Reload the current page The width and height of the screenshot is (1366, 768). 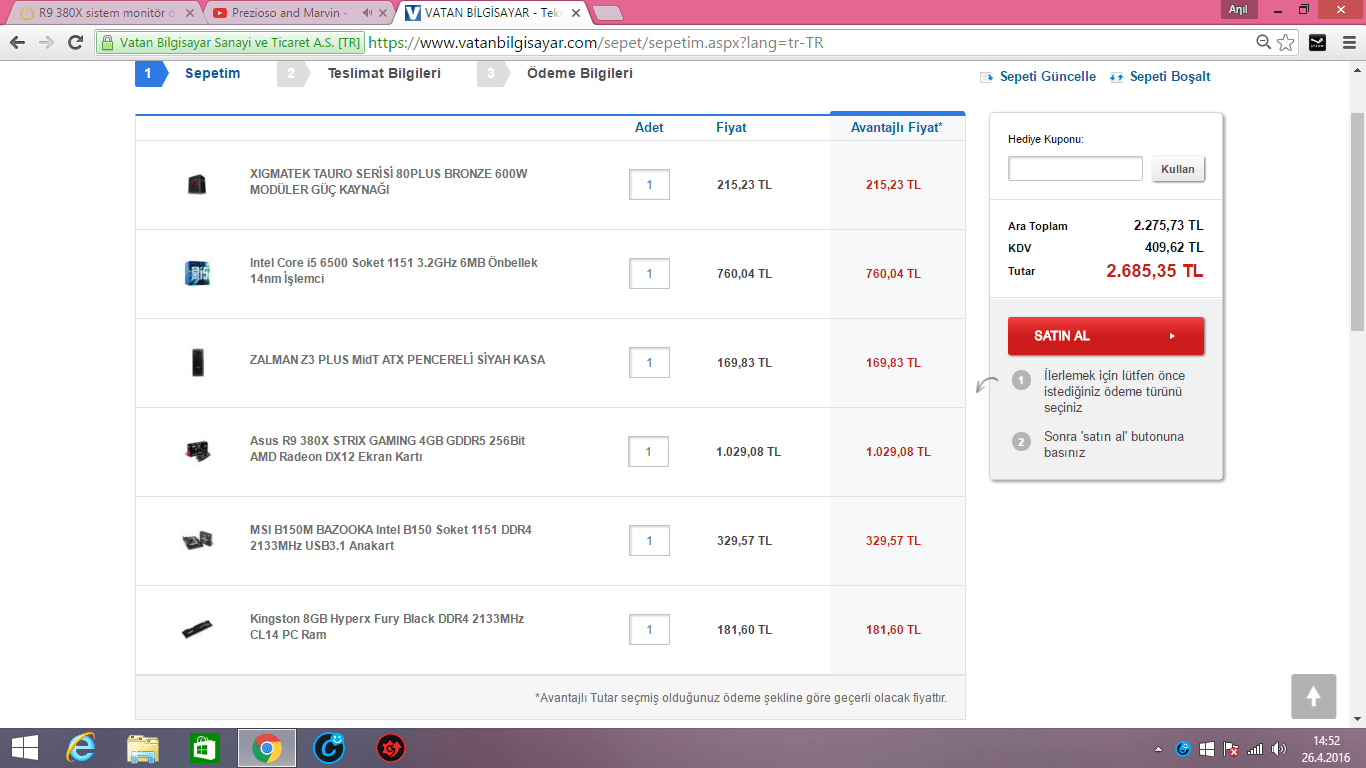pos(75,43)
